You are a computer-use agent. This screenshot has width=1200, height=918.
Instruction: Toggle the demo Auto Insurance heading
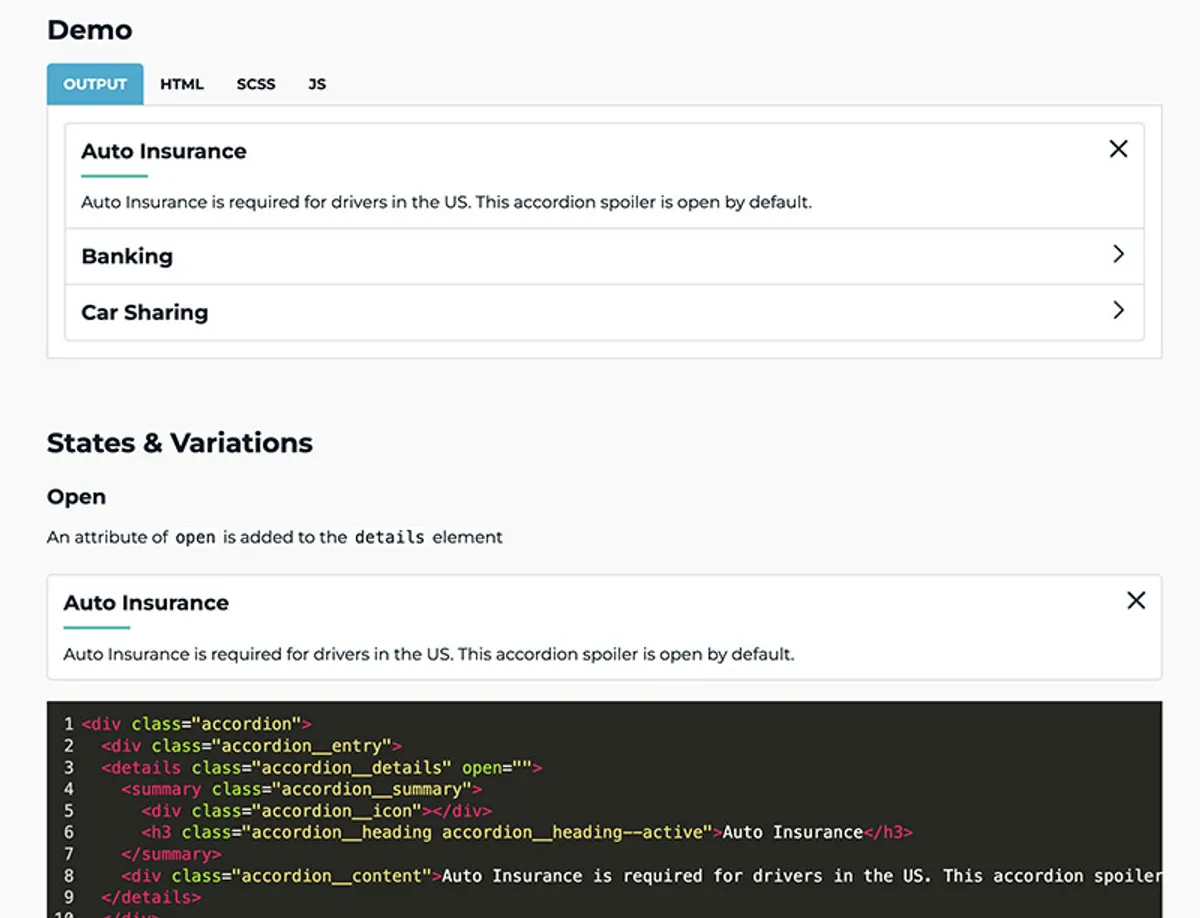point(164,151)
